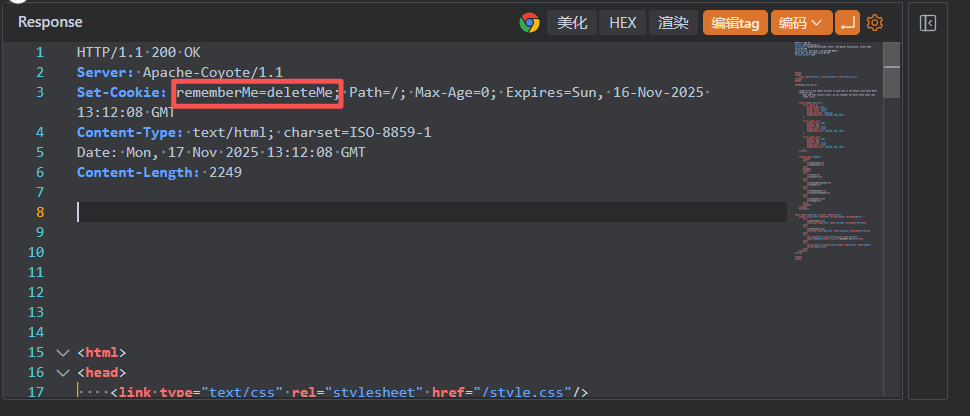This screenshot has width=970, height=416.
Task: Switch to HEX view
Action: tap(623, 22)
